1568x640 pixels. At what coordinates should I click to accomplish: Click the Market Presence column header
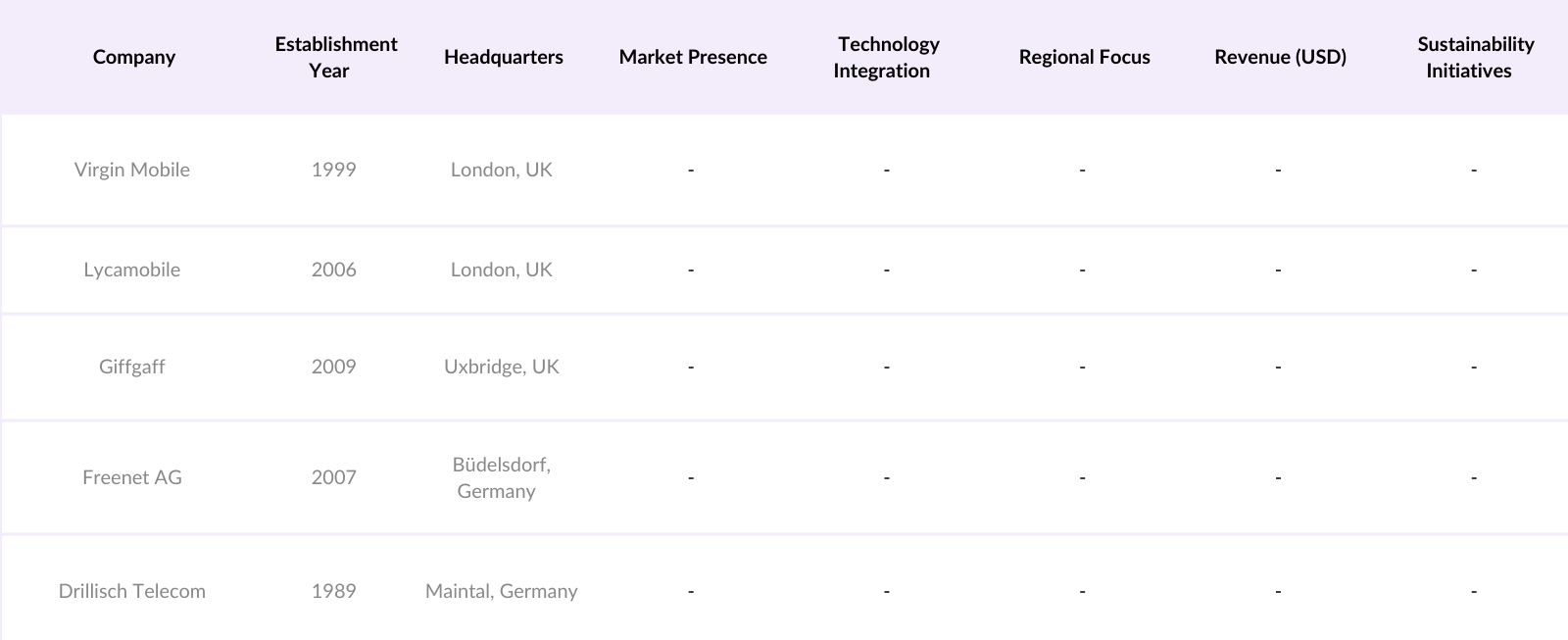coord(692,57)
